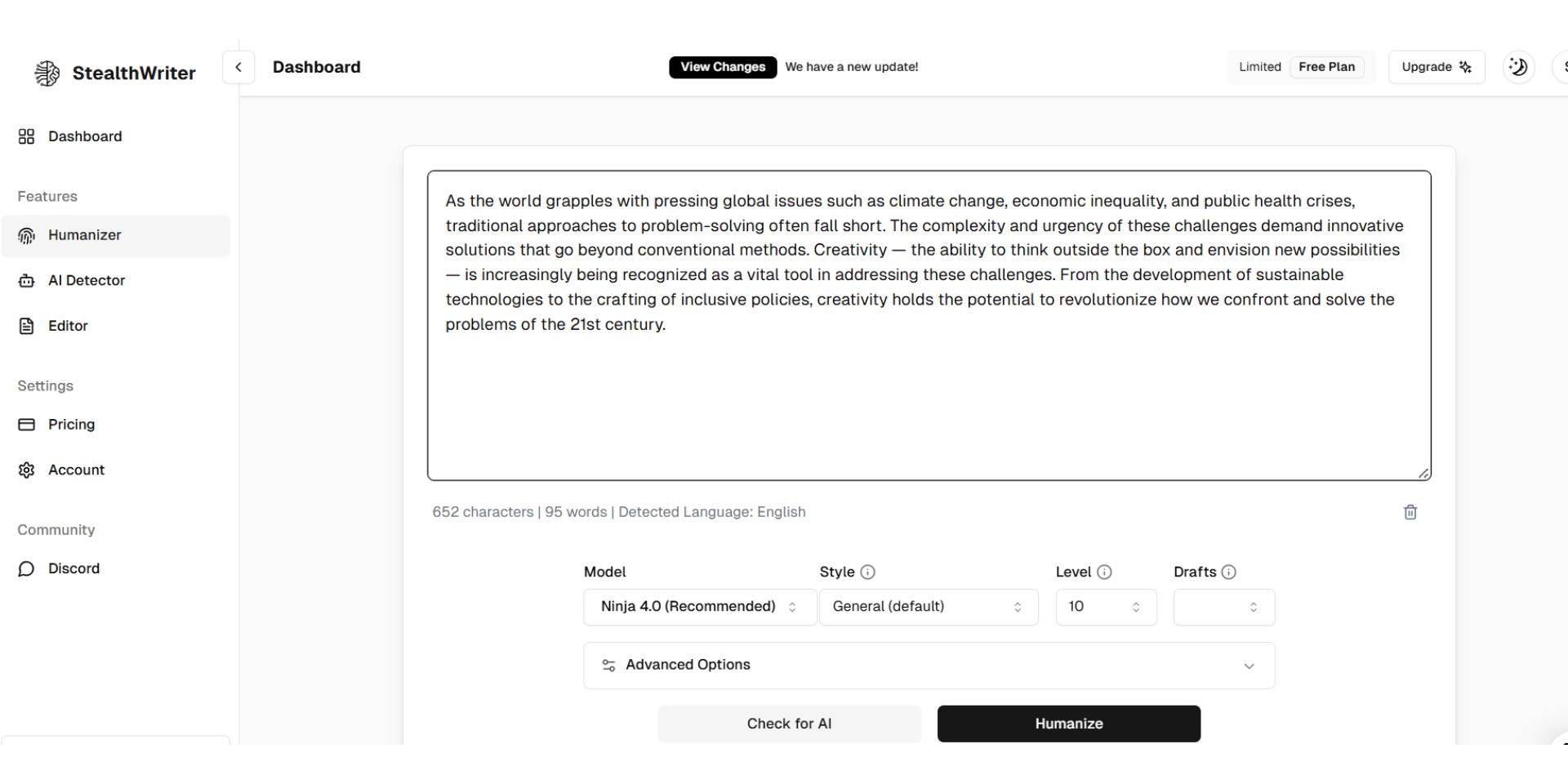Screen dimensions: 1568x784
Task: Open the empty Drafts selector
Action: tap(1223, 607)
